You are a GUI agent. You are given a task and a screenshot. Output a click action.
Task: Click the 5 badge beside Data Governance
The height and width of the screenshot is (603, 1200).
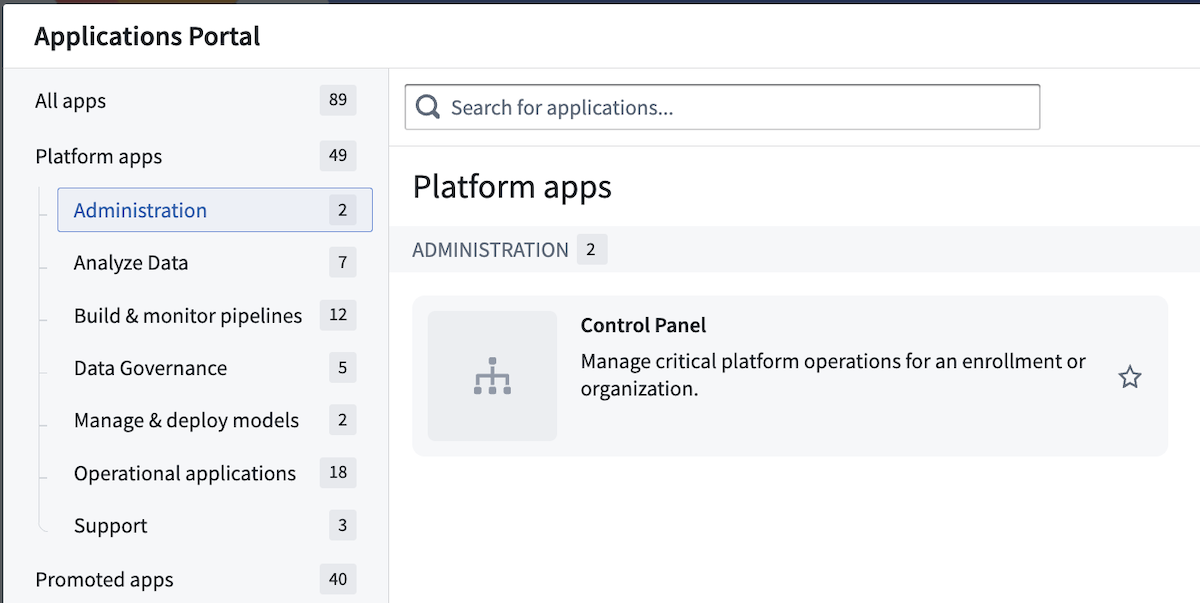[342, 368]
